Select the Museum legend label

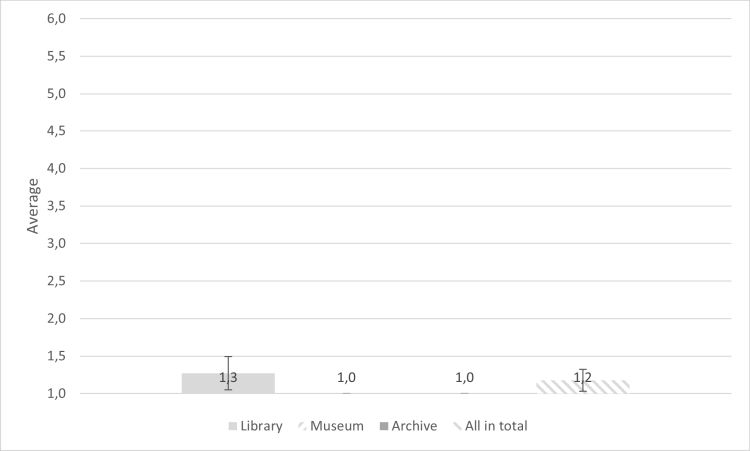tap(337, 426)
